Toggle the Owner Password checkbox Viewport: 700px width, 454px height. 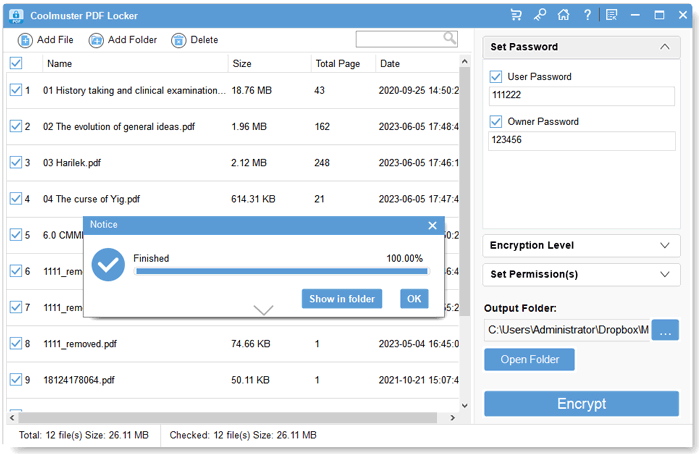496,121
